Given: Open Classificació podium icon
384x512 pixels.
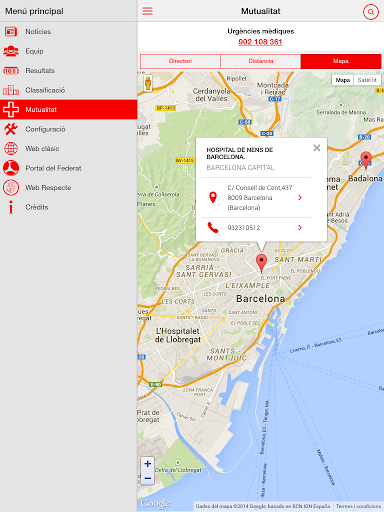Looking at the screenshot, I should [11, 90].
